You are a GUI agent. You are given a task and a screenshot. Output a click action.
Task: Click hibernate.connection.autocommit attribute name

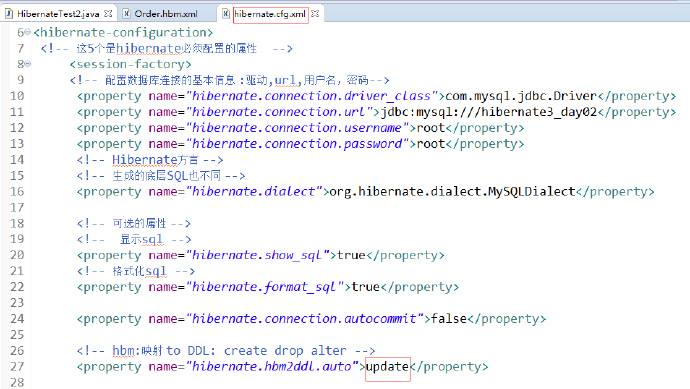304,319
